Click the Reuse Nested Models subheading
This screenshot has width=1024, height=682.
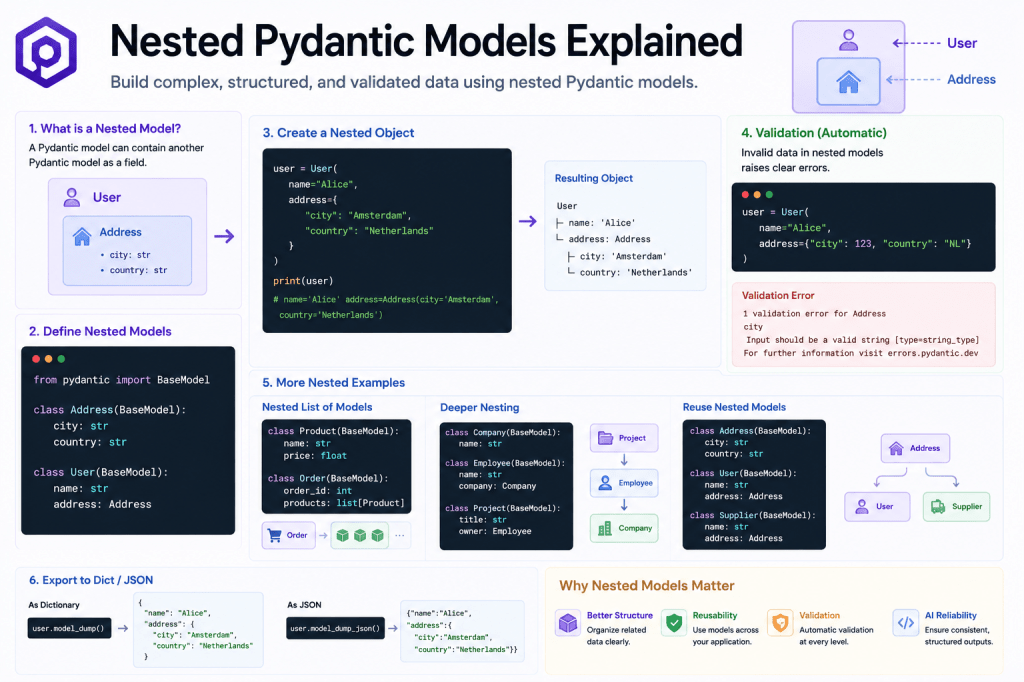[x=734, y=407]
